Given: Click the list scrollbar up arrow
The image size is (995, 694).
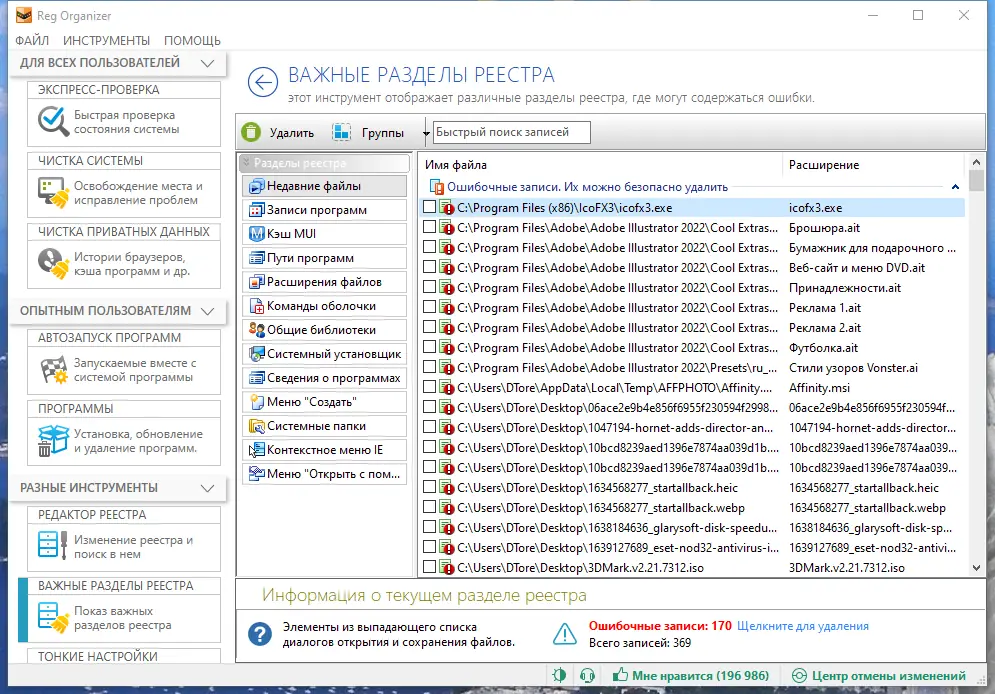Looking at the screenshot, I should coord(977,162).
